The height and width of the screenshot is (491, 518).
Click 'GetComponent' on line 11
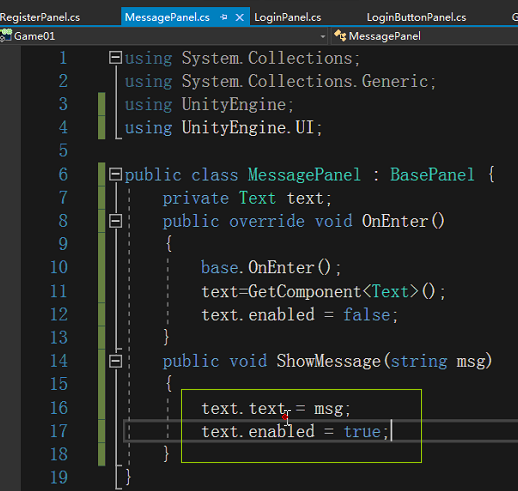[x=305, y=291]
